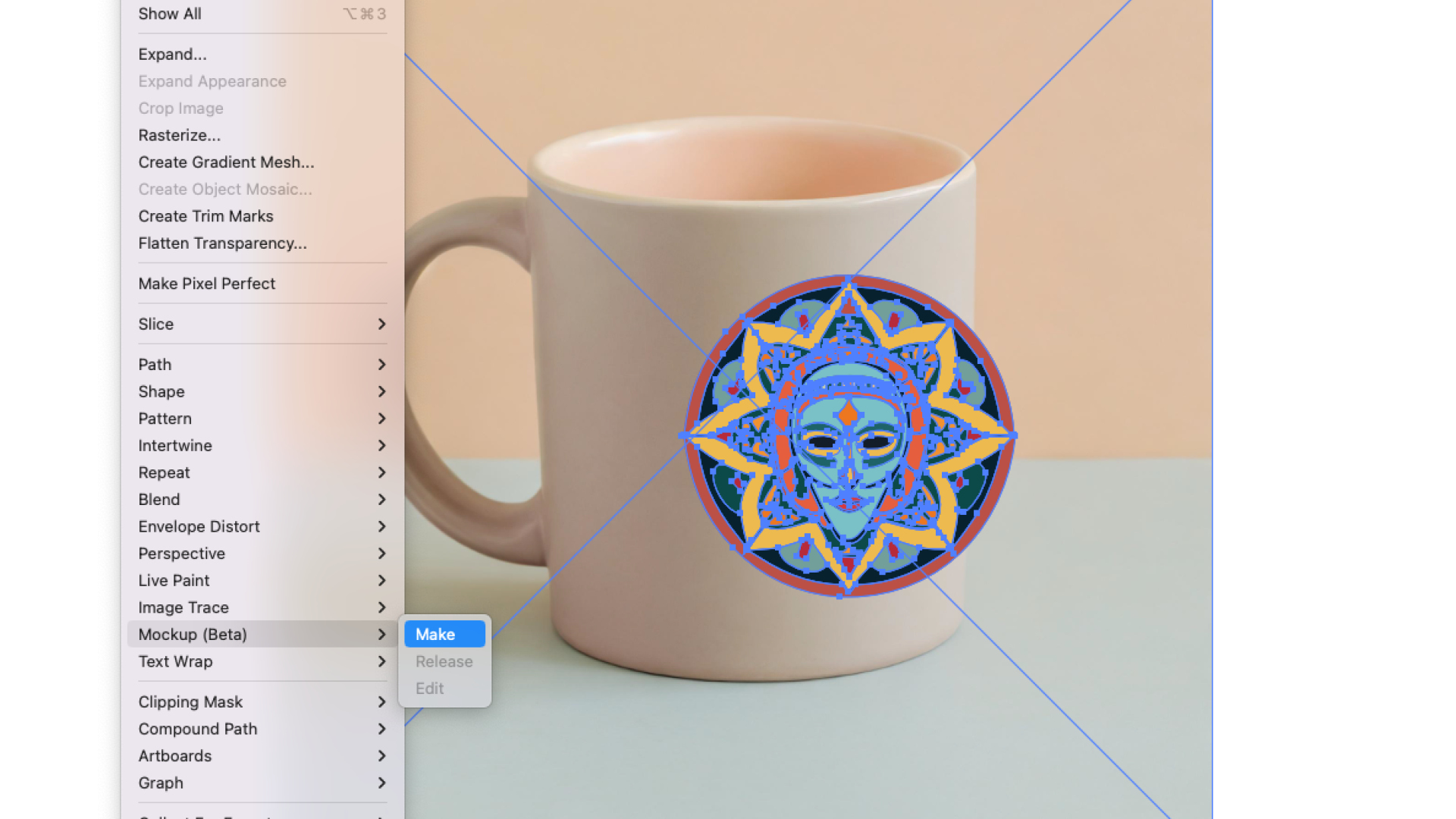Choose Create Gradient Mesh...

coord(225,162)
